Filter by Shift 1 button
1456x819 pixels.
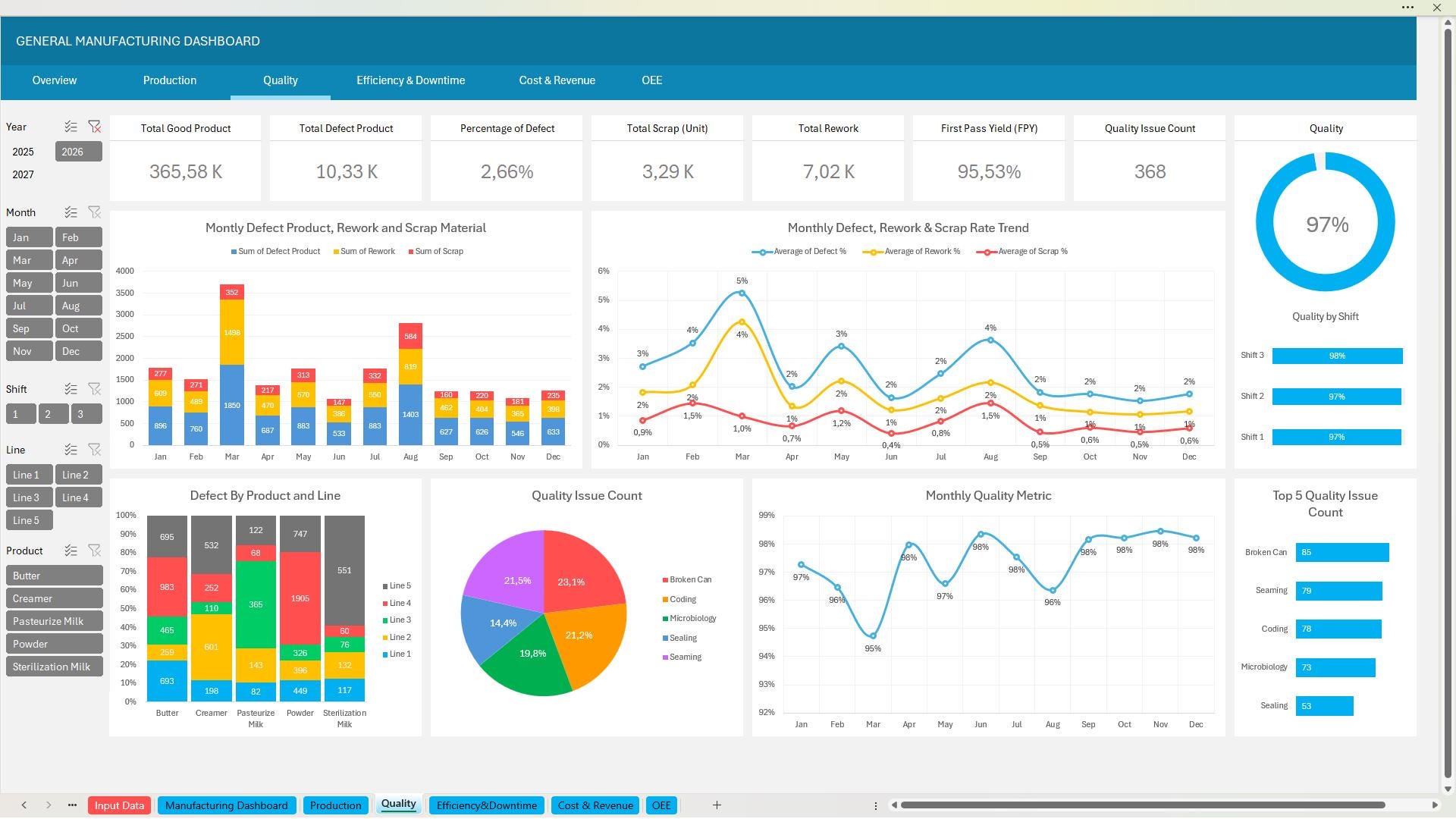point(21,414)
